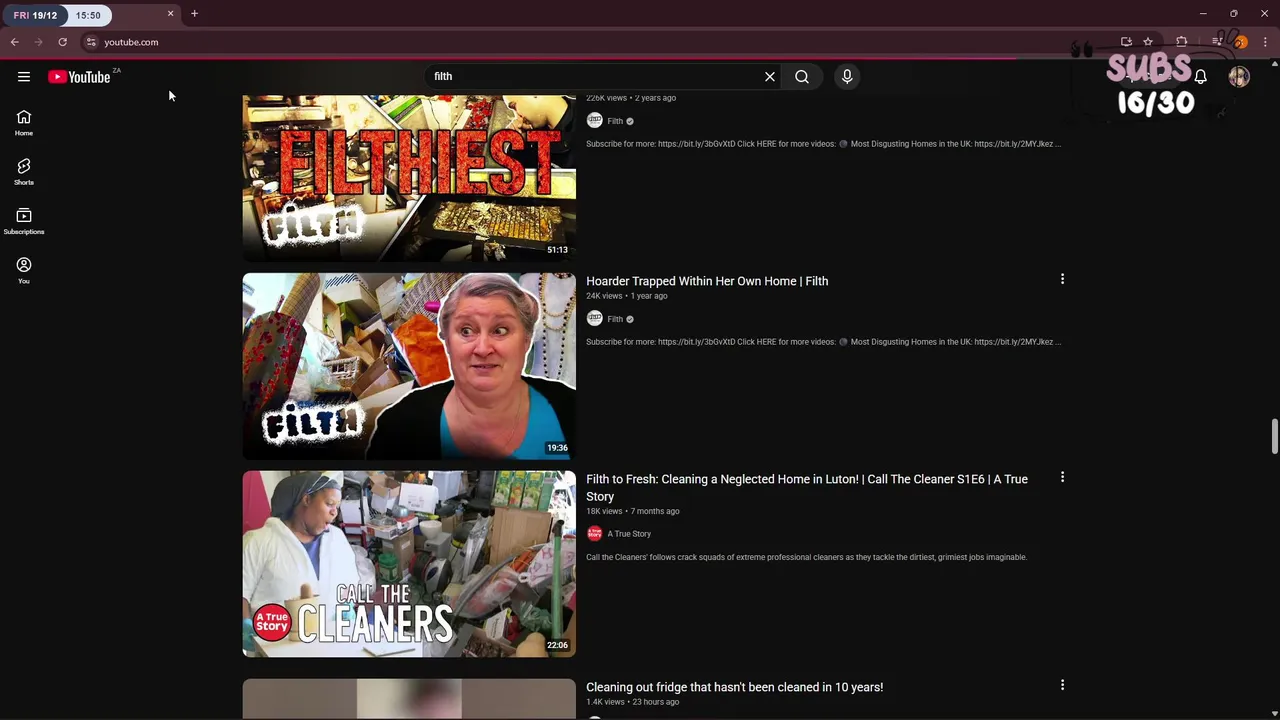Bookmark this page with the star
The image size is (1280, 720).
tap(1148, 42)
